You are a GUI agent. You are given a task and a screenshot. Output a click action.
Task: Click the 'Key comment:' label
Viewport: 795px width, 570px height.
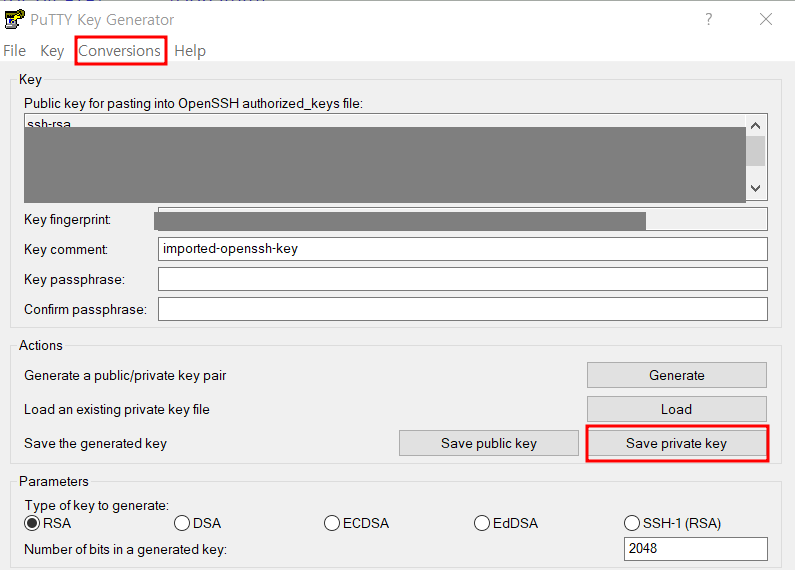click(66, 250)
